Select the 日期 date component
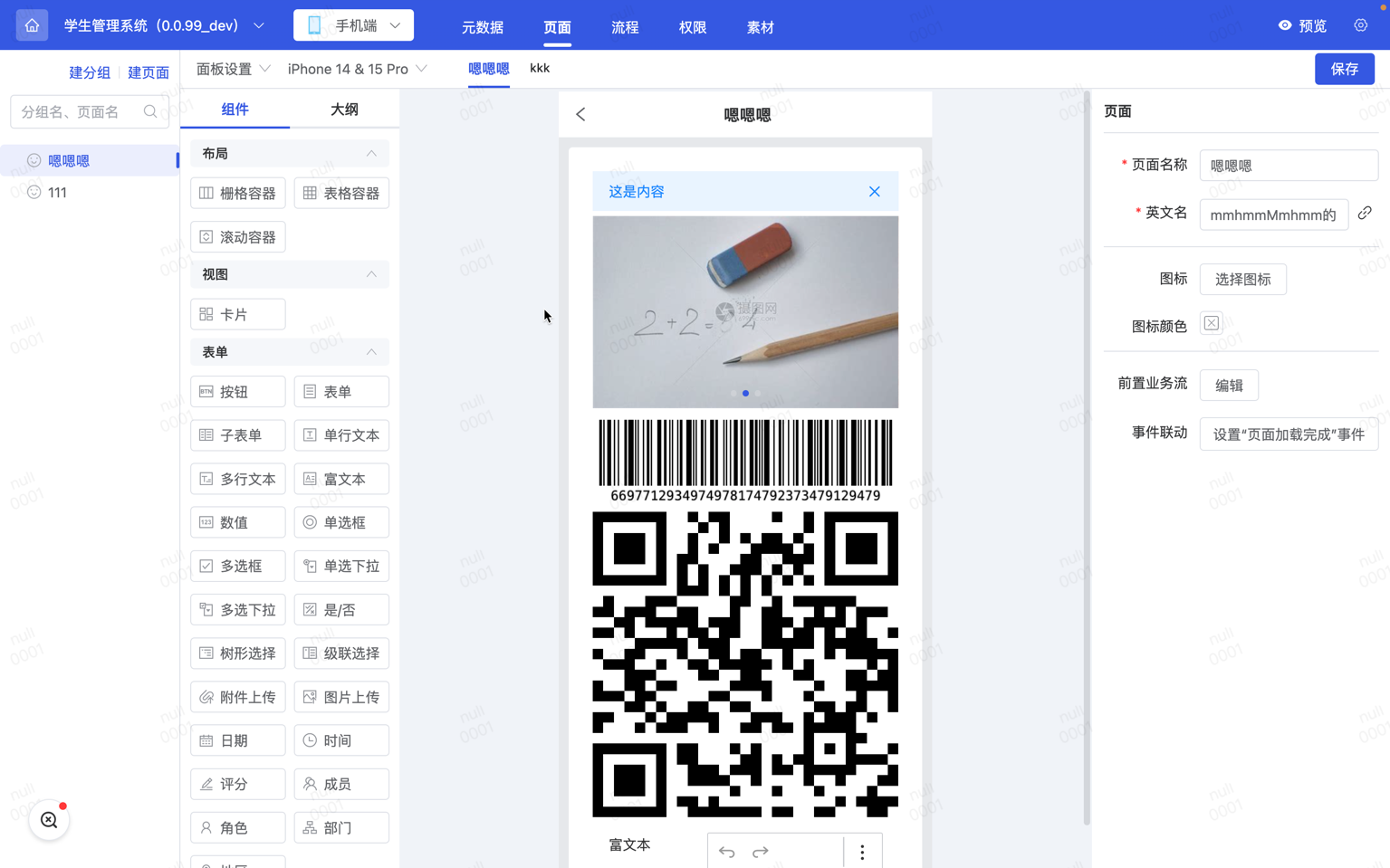This screenshot has width=1390, height=868. click(x=238, y=740)
